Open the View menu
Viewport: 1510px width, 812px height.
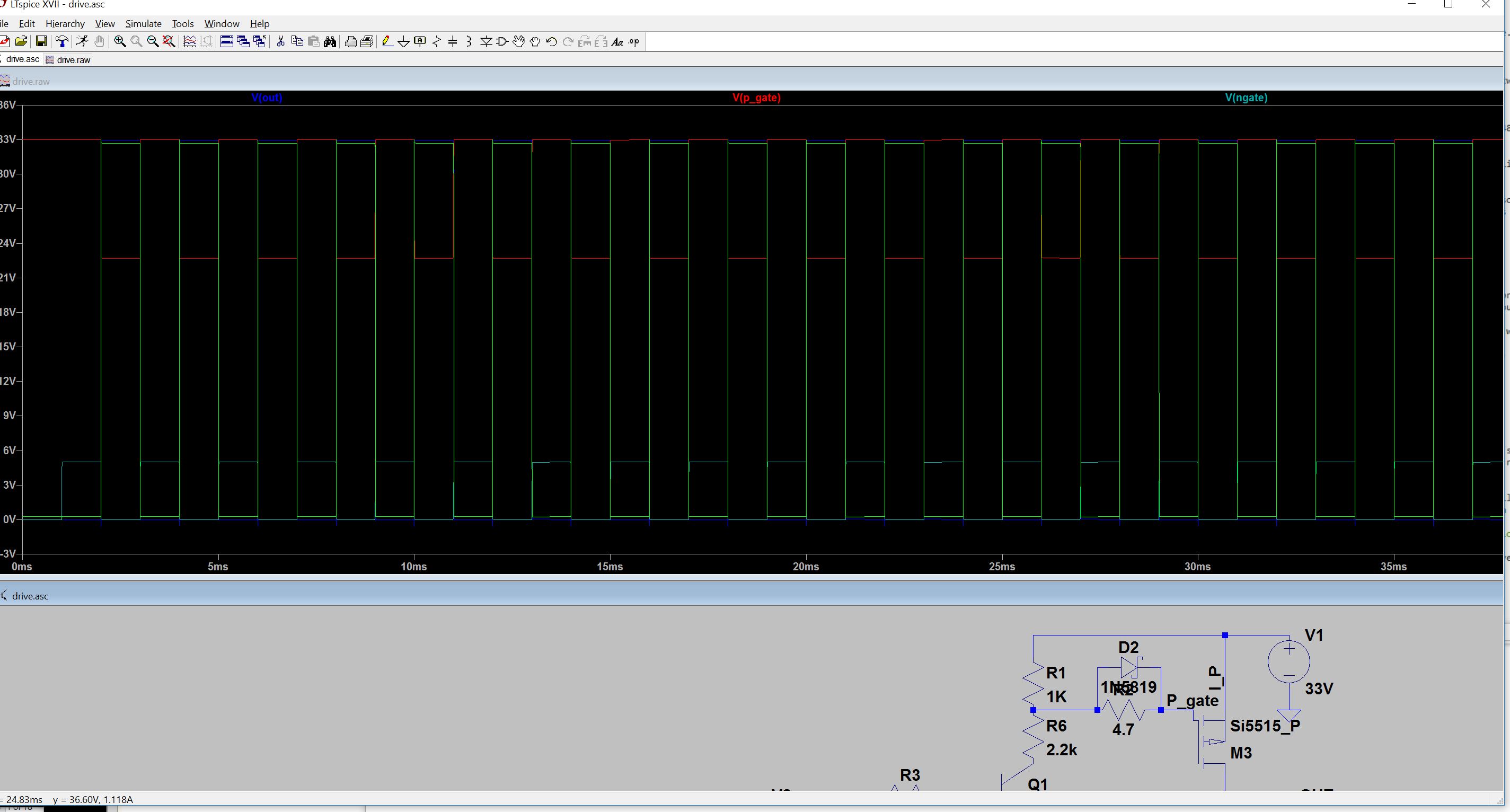click(105, 23)
